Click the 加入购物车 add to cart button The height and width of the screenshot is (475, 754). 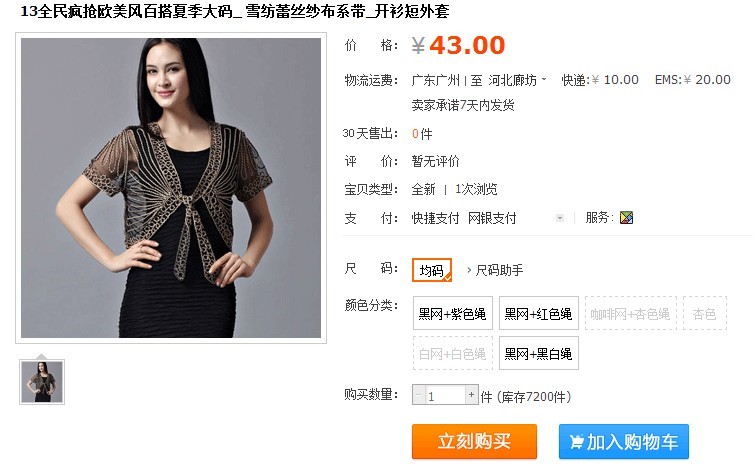tap(624, 441)
